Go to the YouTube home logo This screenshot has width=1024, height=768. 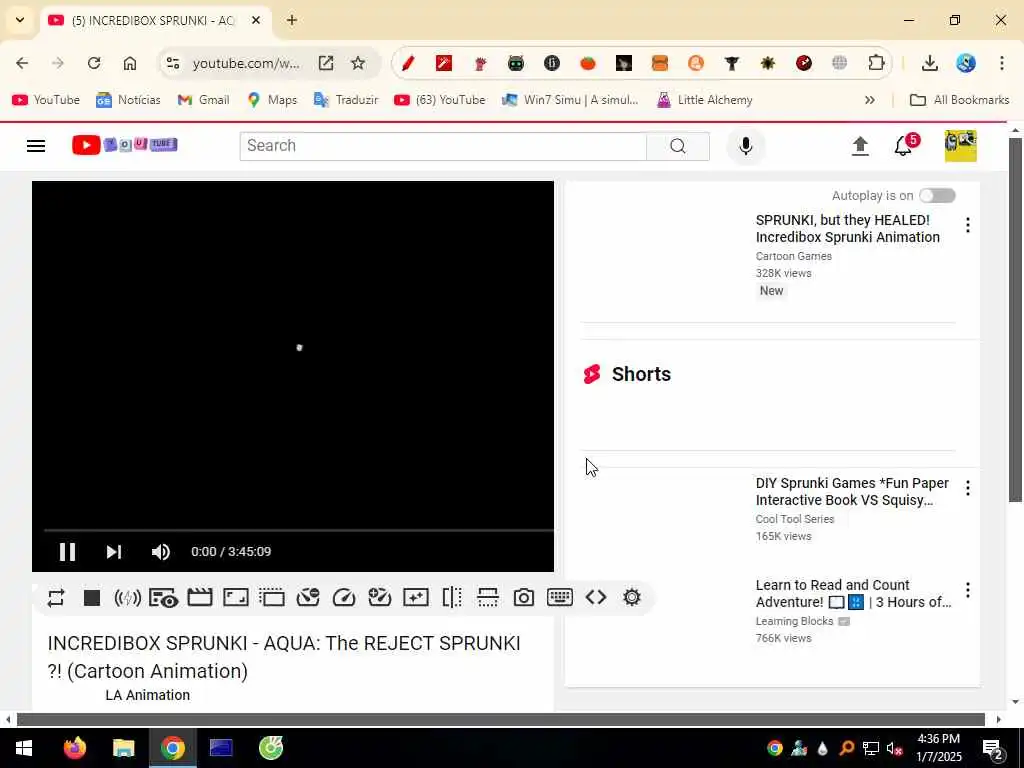pos(125,145)
